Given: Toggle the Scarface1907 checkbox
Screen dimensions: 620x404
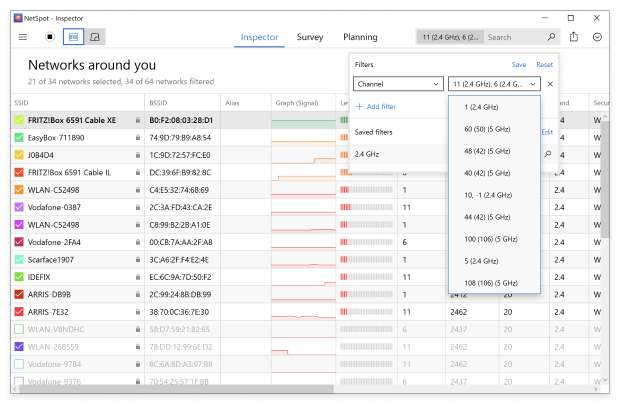Looking at the screenshot, I should click(19, 260).
